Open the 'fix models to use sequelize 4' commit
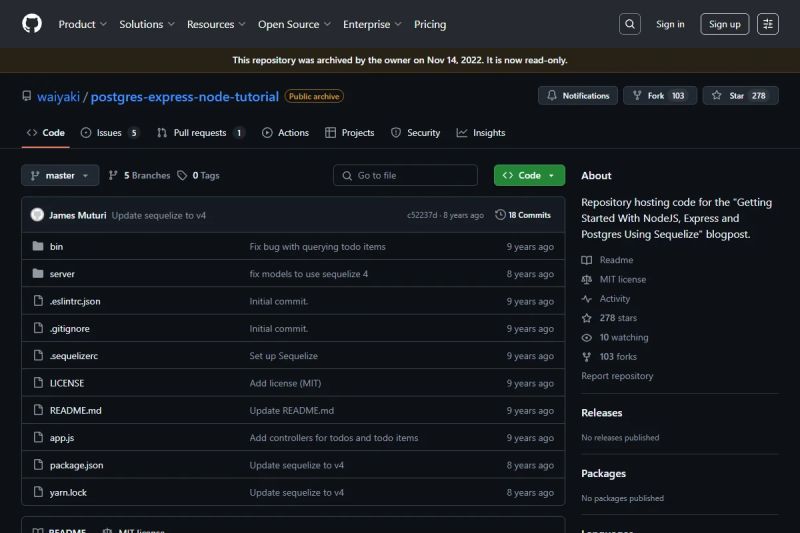The width and height of the screenshot is (800, 533). click(309, 274)
